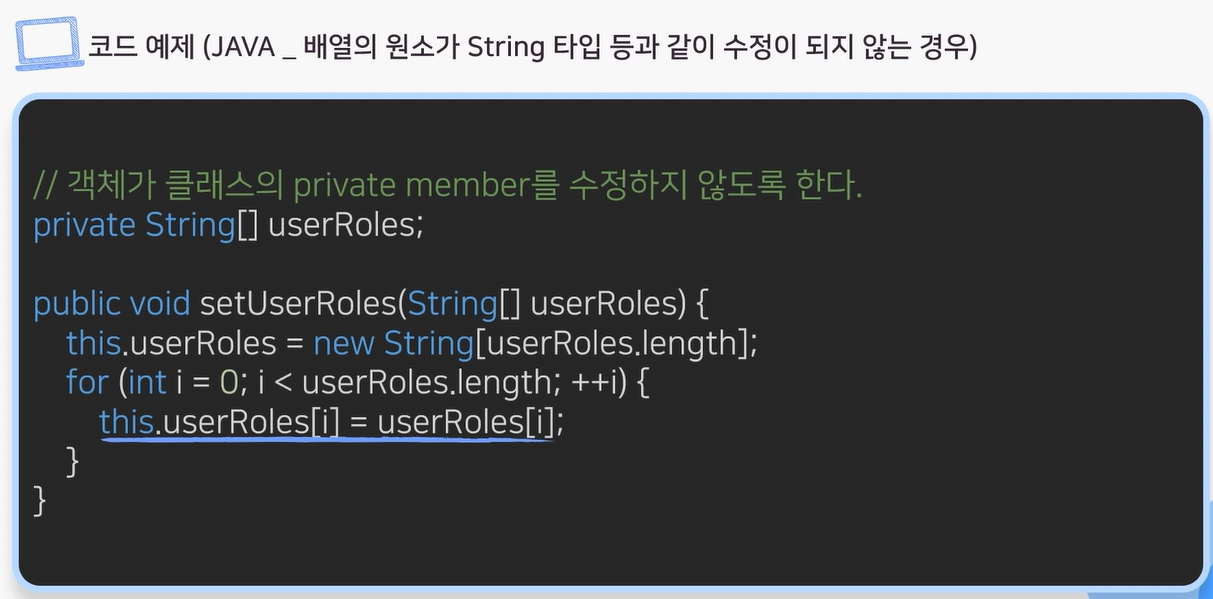Click the underlined 'this.userRoles[i]' assignment target
1213x599 pixels.
click(x=220, y=422)
